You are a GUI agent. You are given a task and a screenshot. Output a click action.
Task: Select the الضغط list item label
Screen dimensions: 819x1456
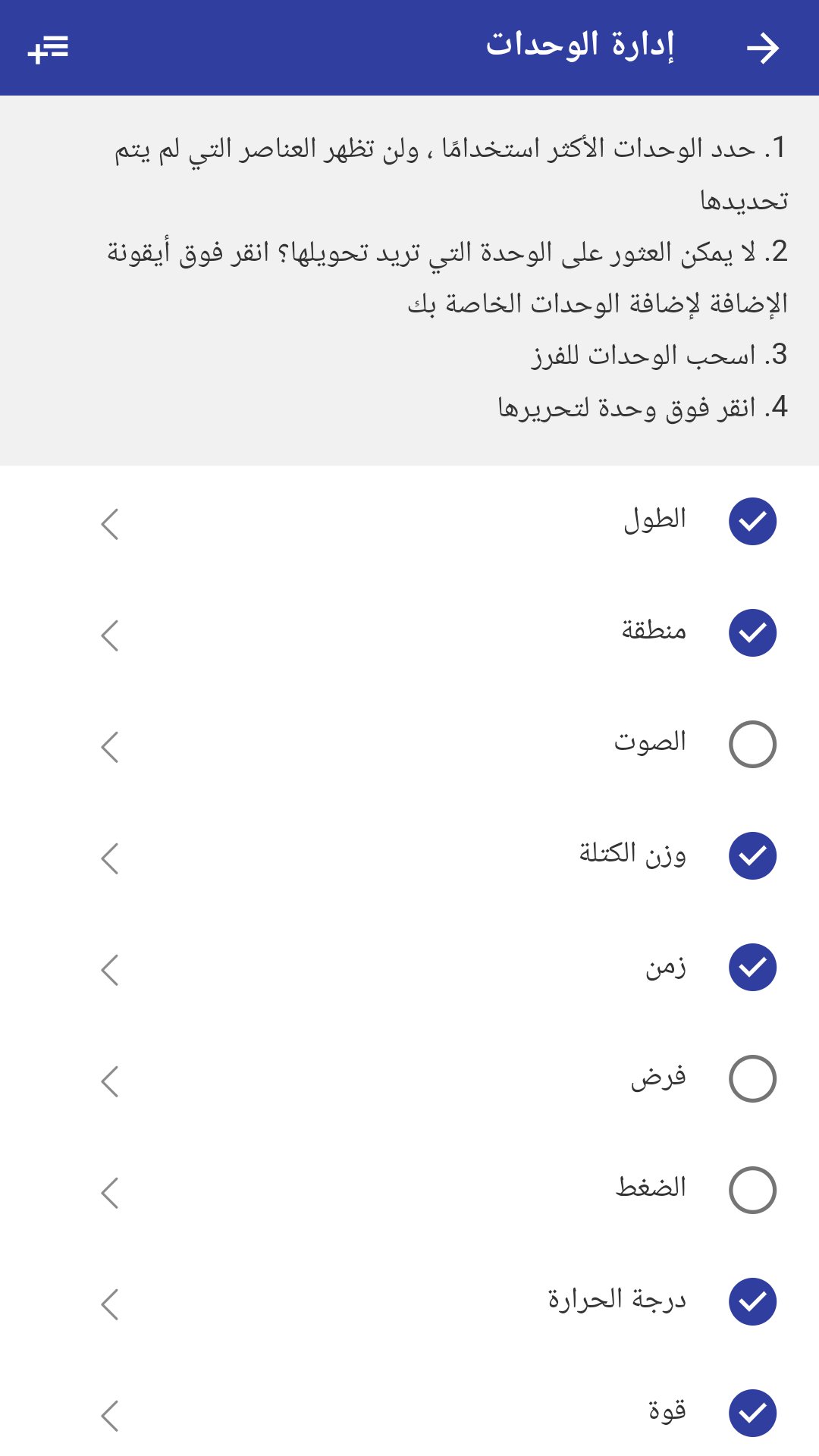point(651,1188)
